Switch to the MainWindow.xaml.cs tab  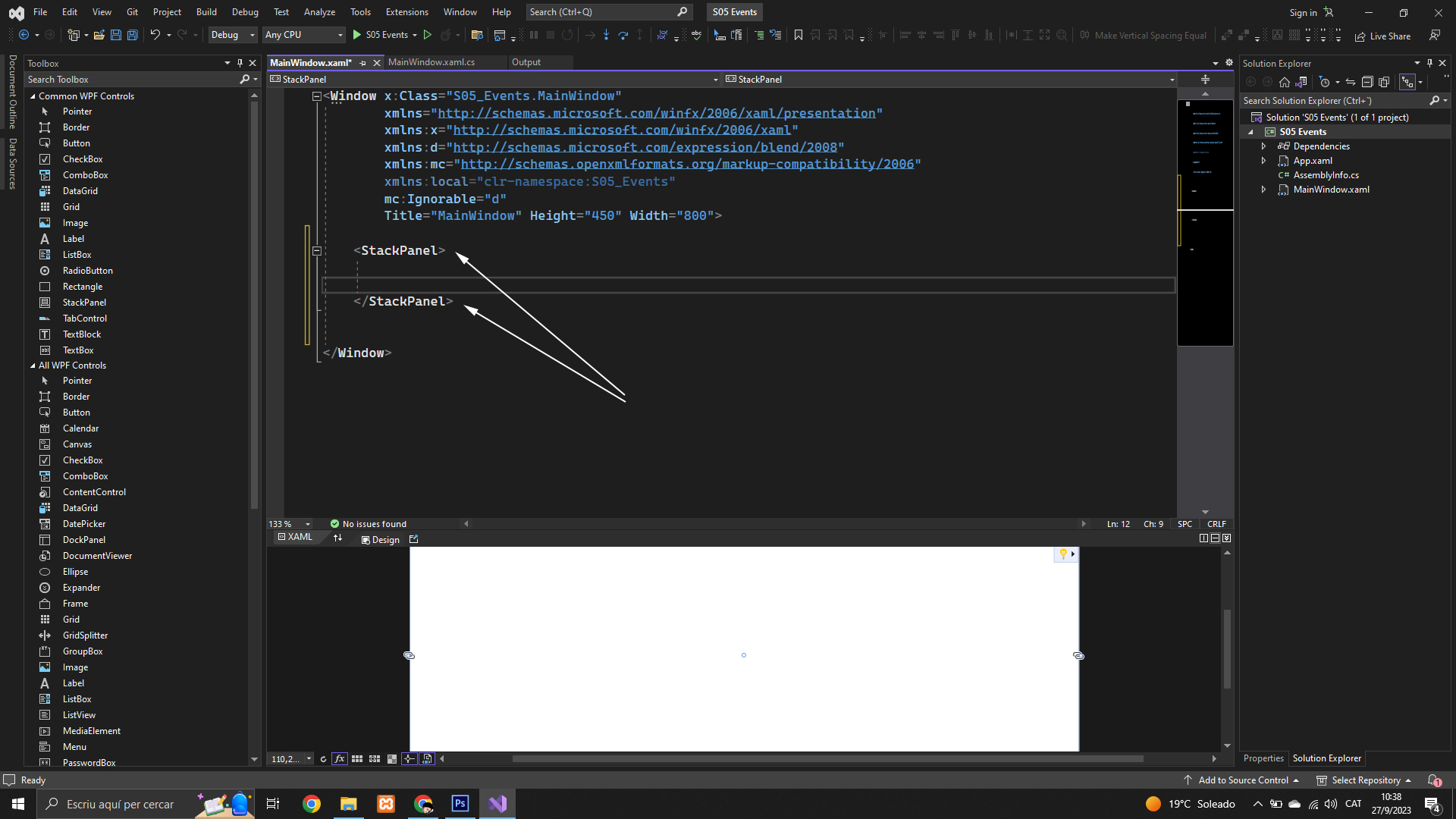coord(431,62)
